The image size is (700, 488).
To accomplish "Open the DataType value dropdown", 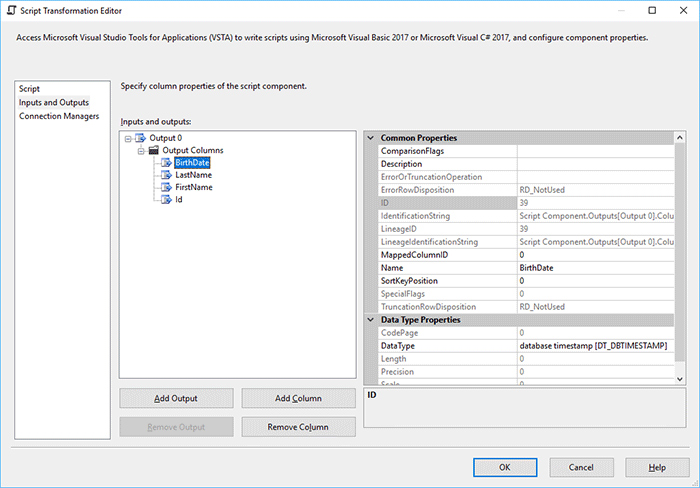I will 594,346.
